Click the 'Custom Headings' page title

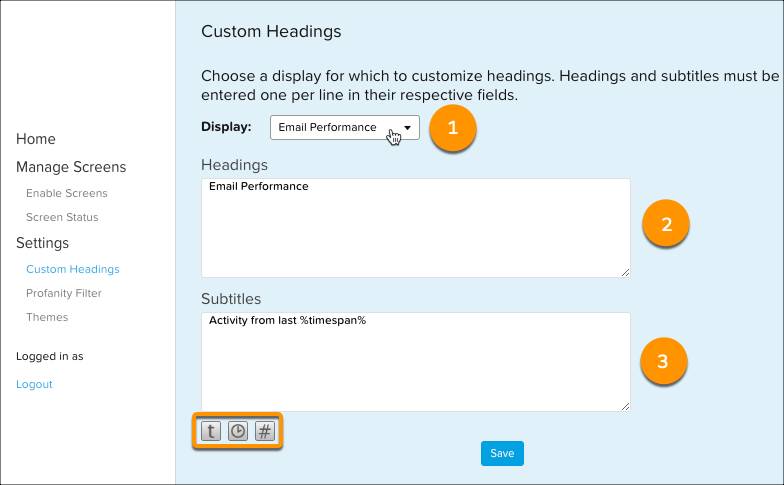pos(271,31)
